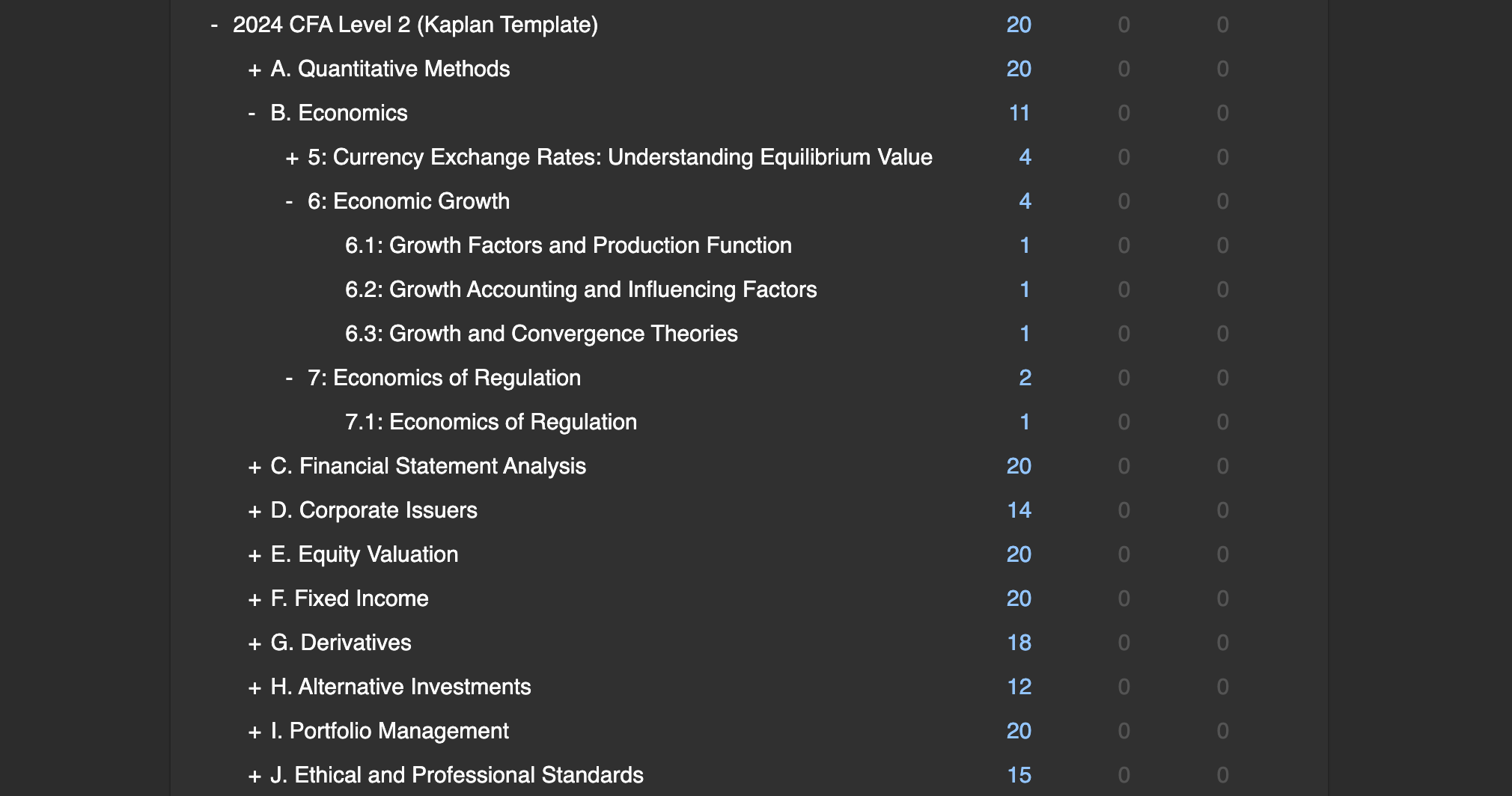Collapse the B. Economics subdeck

coord(252,114)
